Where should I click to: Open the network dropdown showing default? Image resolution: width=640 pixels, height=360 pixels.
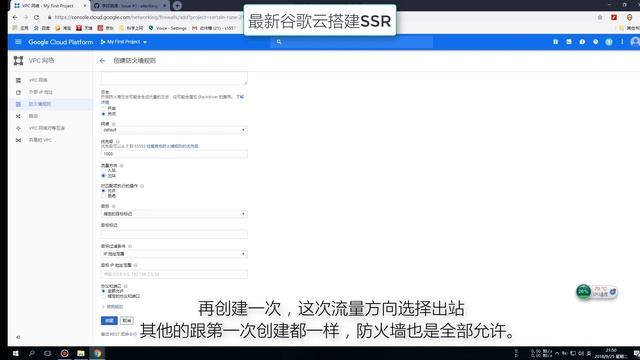(174, 130)
